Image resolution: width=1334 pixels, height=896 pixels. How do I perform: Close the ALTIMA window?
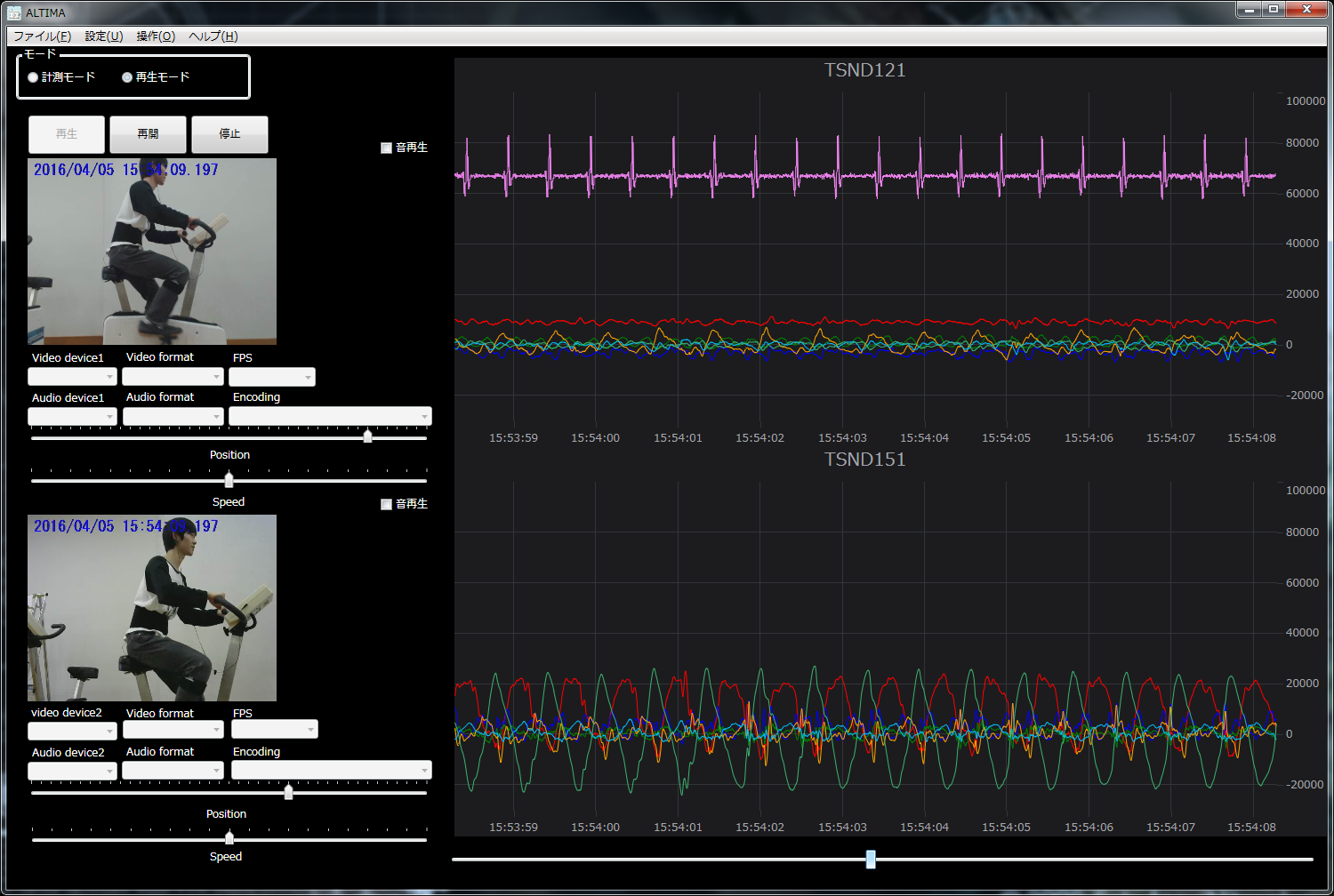[1306, 10]
